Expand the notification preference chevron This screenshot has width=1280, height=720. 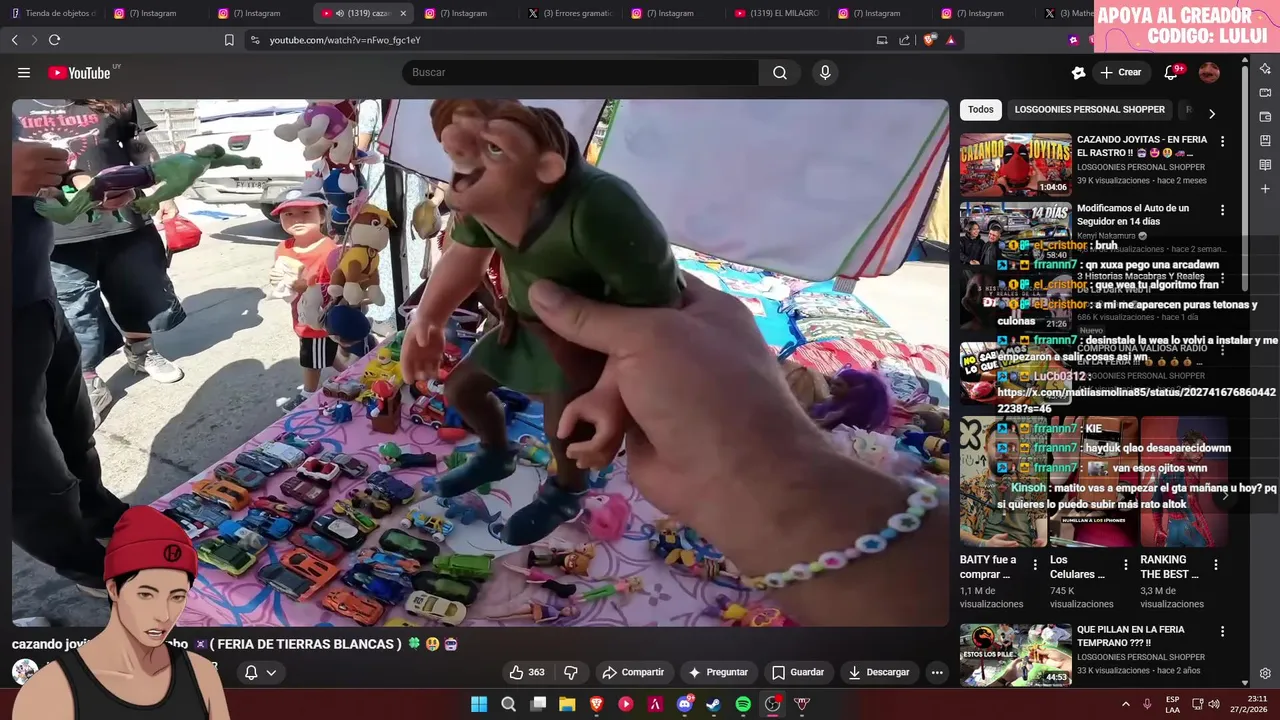click(271, 673)
